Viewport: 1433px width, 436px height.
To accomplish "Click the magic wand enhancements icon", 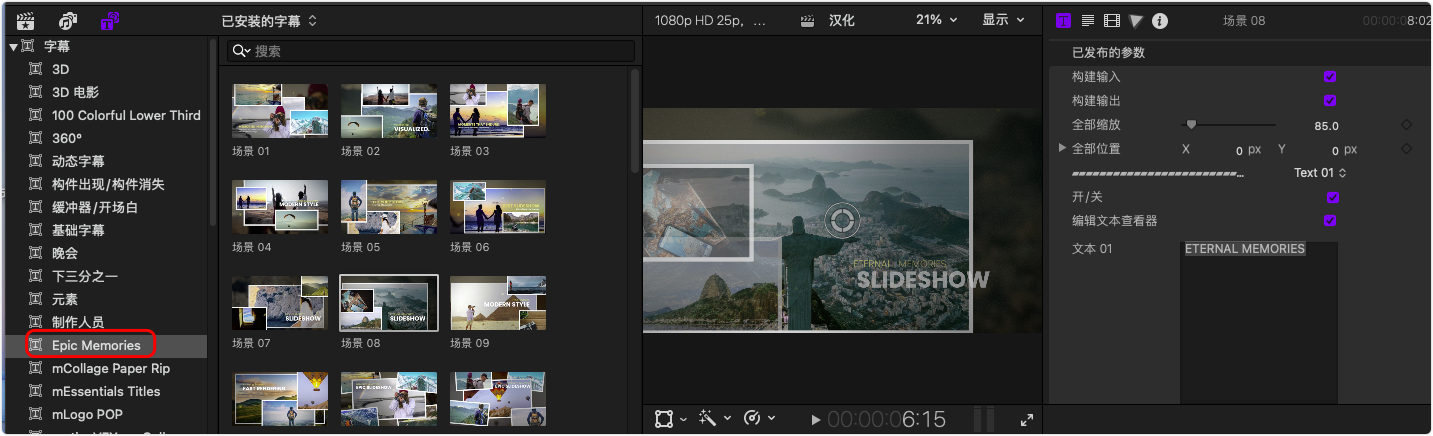I will [x=707, y=419].
